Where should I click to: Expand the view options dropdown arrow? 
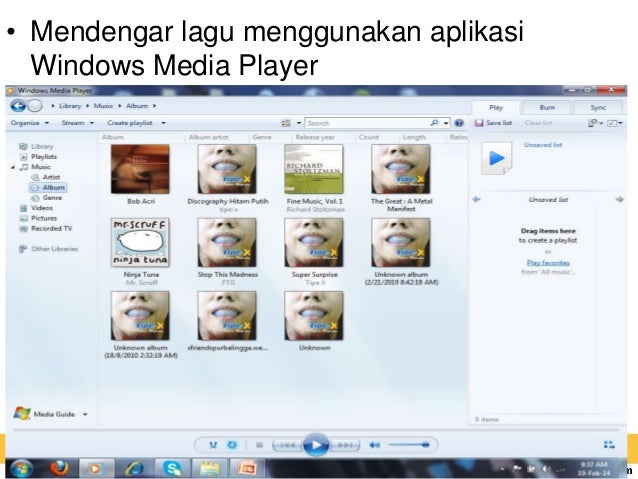pos(299,123)
